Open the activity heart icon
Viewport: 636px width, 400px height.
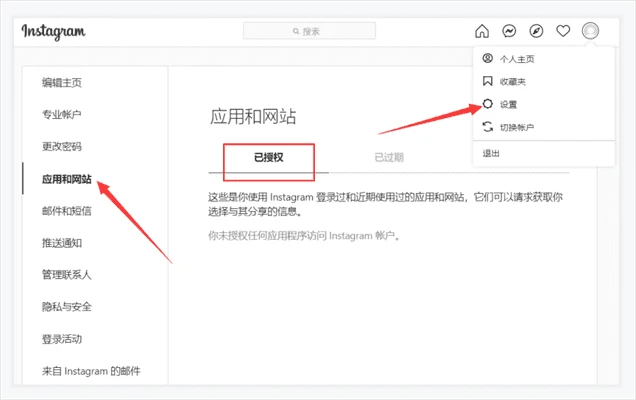tap(563, 31)
